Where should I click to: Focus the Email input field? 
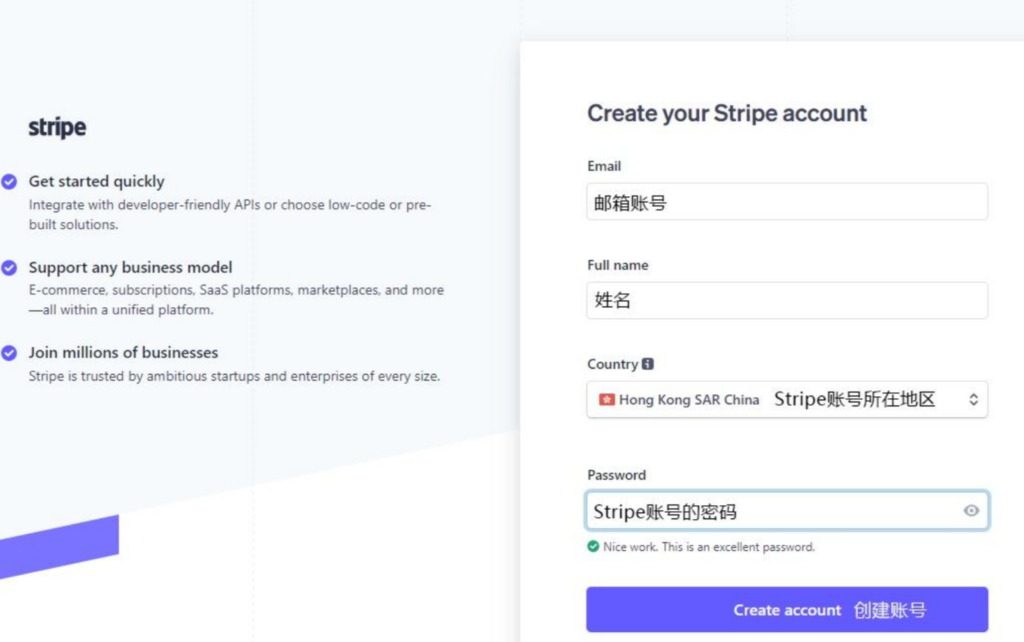787,201
